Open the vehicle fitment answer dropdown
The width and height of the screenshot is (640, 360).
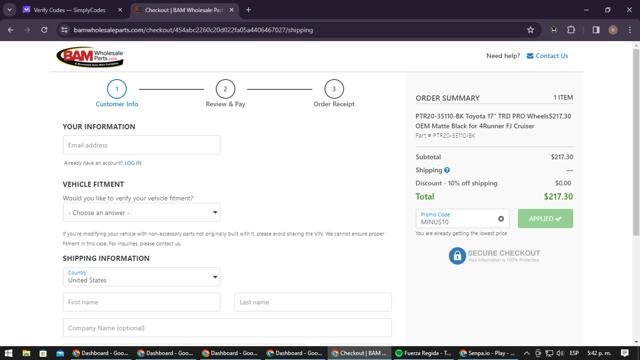[x=142, y=213]
